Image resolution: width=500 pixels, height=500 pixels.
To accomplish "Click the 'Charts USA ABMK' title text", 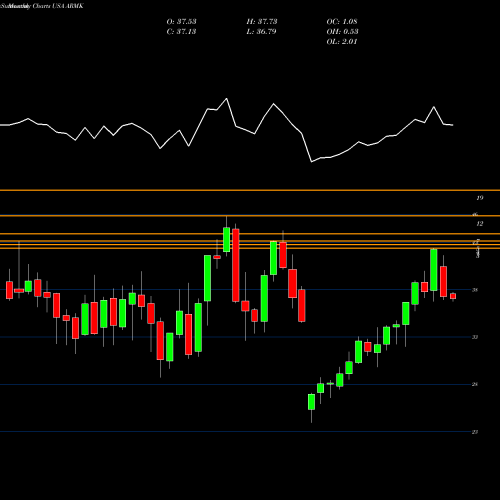I will pyautogui.click(x=58, y=6).
